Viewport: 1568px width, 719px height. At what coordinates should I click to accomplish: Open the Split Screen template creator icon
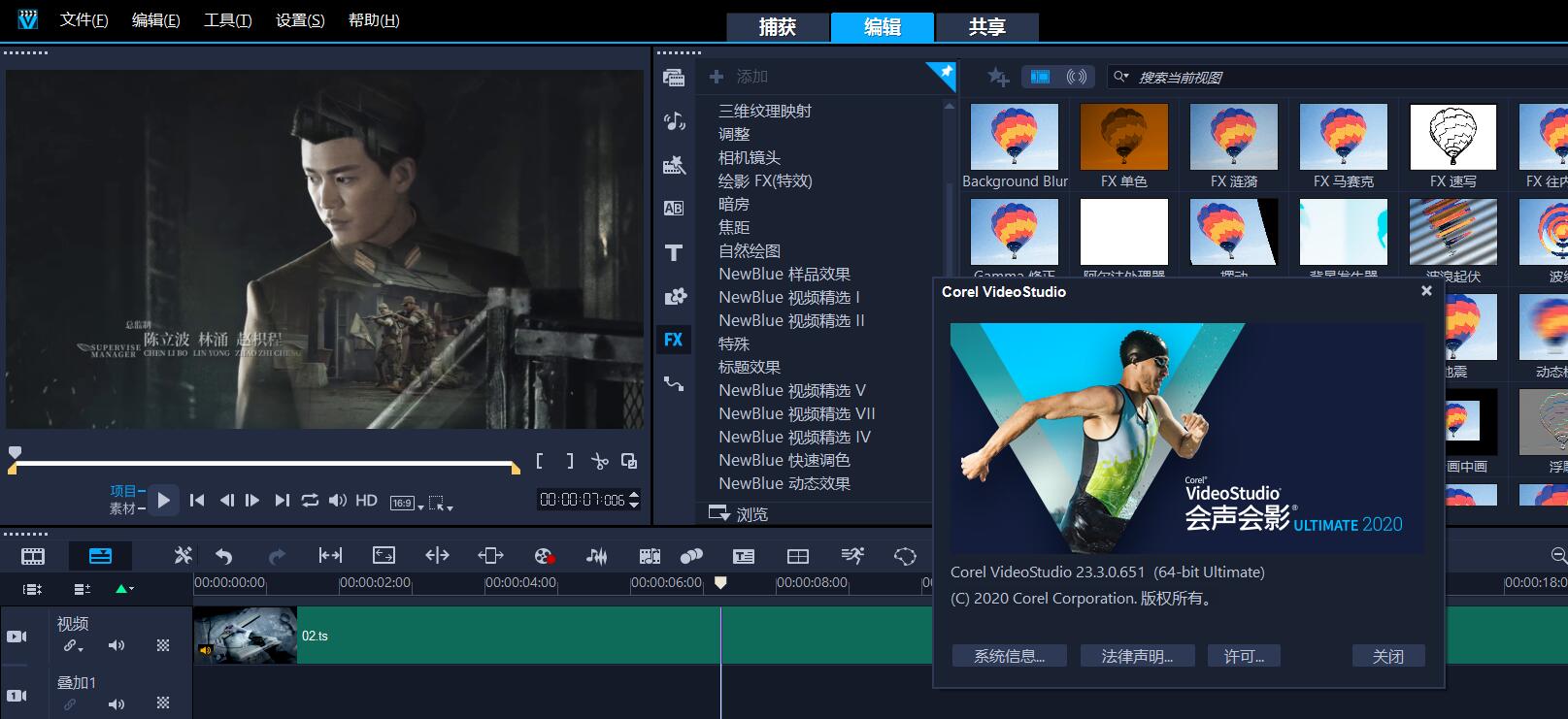point(798,556)
